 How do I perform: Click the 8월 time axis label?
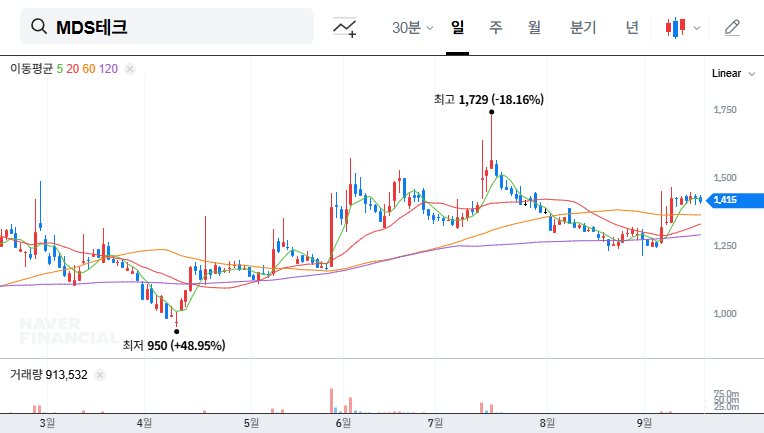pos(547,423)
